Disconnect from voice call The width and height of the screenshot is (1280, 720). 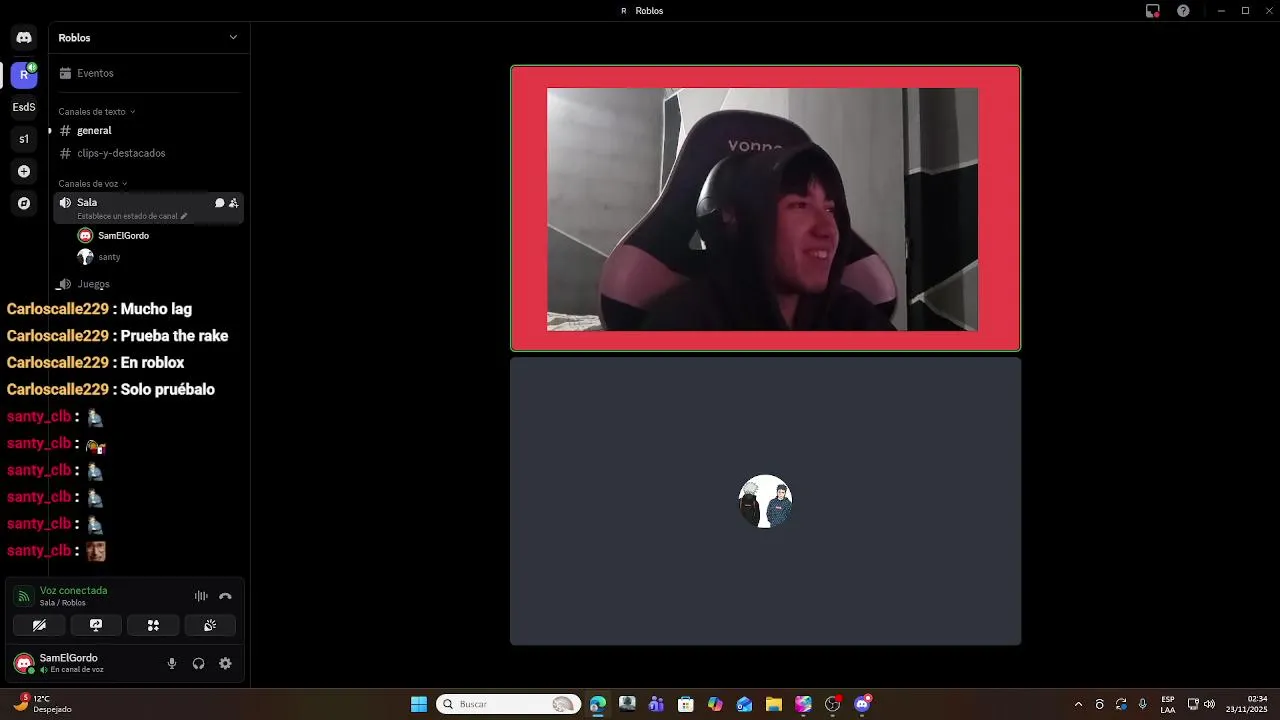click(225, 596)
